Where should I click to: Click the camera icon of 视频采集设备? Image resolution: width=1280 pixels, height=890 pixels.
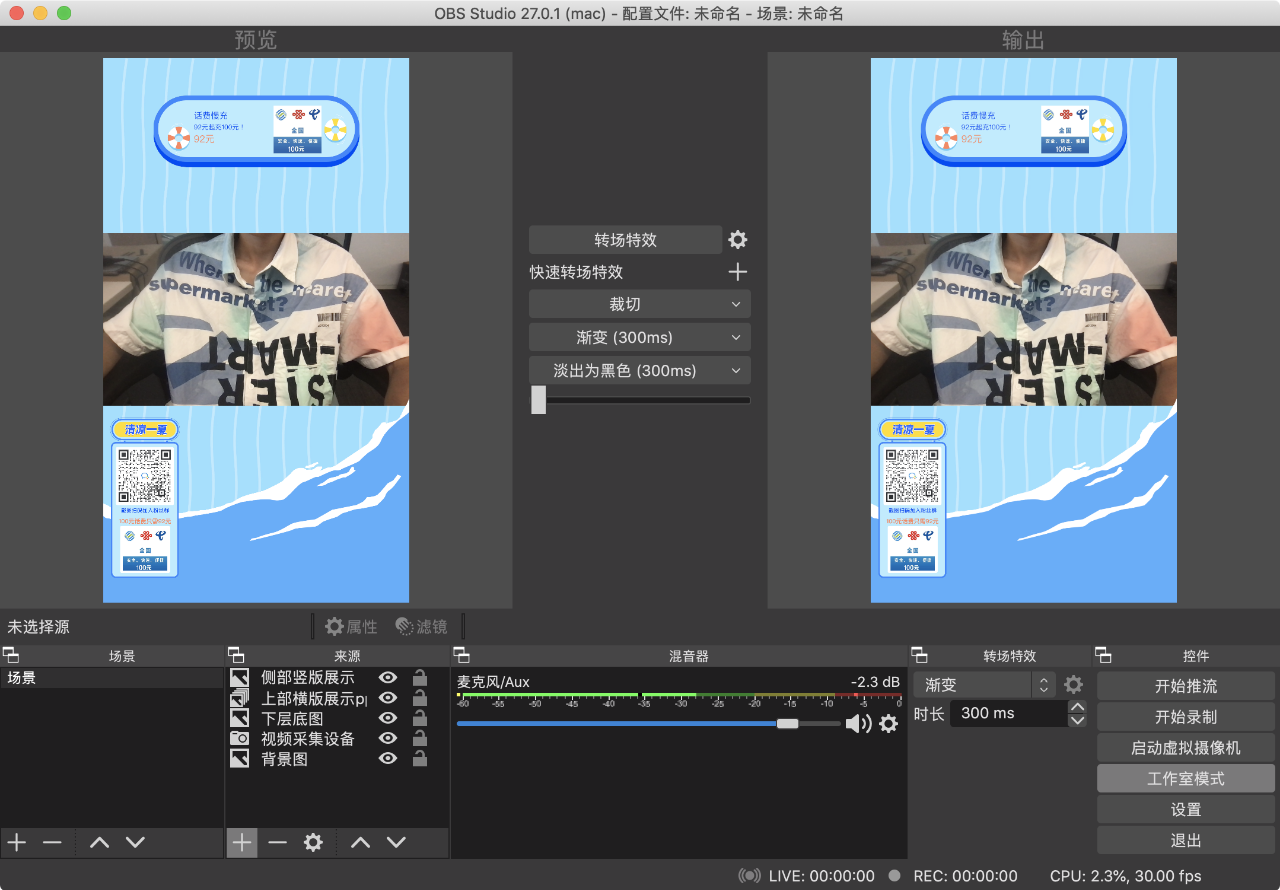[240, 739]
